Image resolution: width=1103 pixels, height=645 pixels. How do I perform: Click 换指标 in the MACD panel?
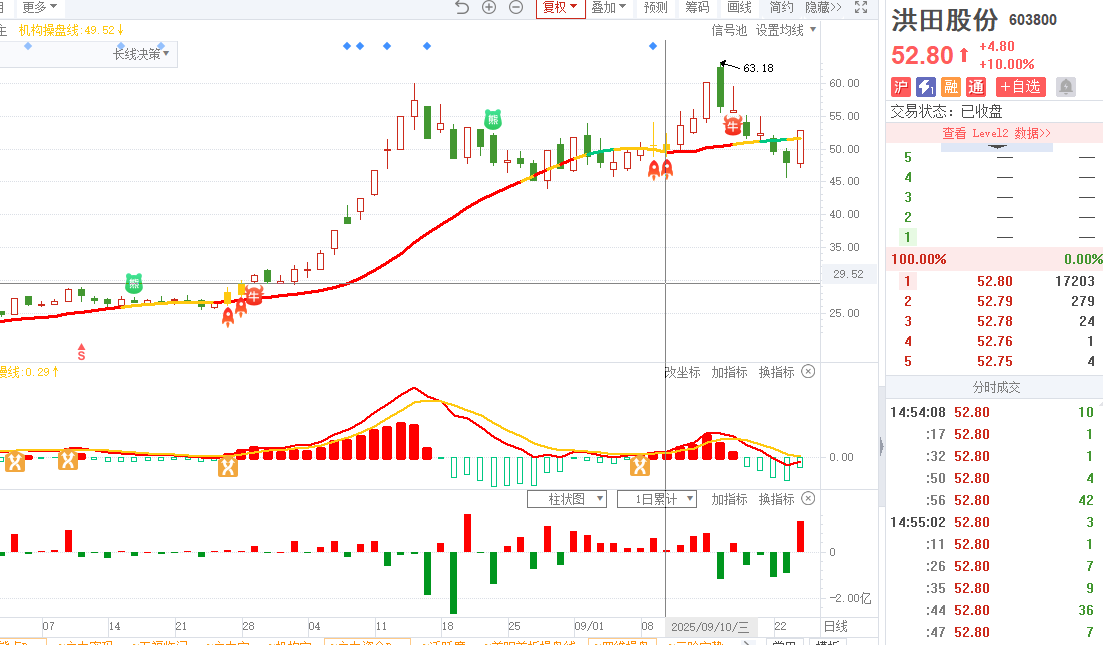(776, 372)
